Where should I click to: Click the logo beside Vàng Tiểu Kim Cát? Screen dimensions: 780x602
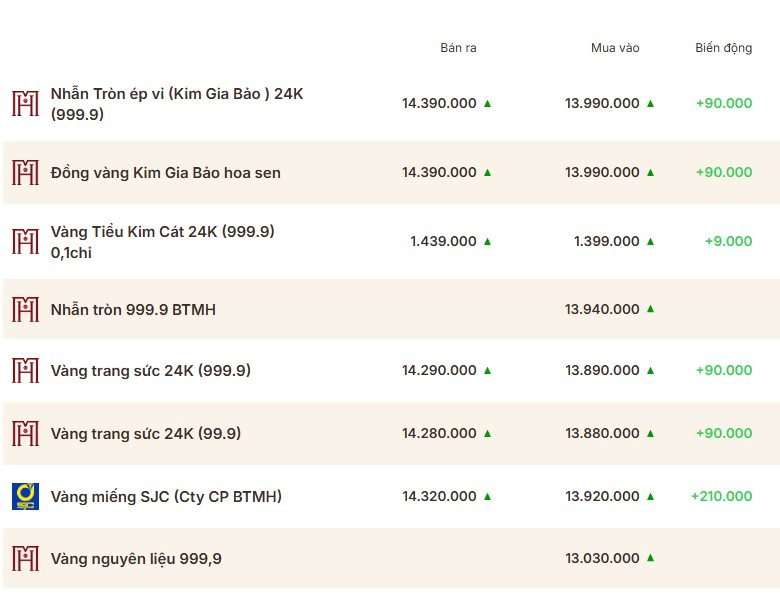(x=25, y=241)
